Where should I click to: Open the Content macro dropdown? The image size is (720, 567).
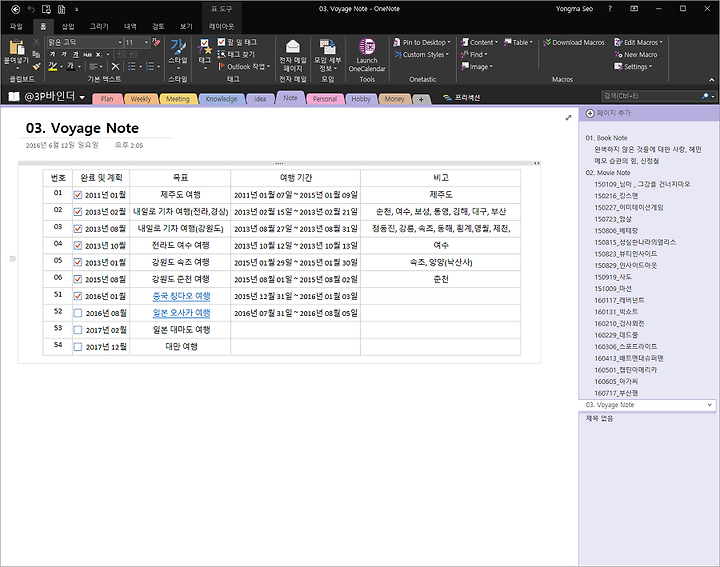point(479,42)
